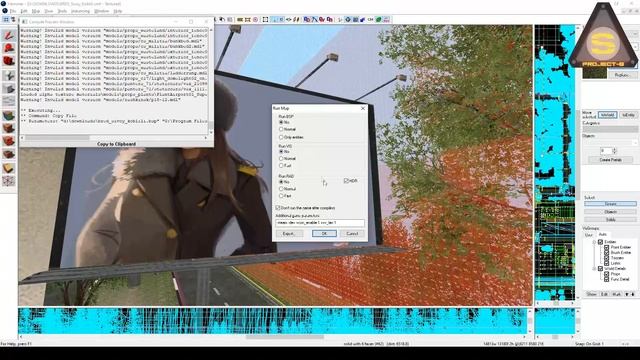Select Only entities under Run BSP
This screenshot has height=360, width=640.
[281, 137]
